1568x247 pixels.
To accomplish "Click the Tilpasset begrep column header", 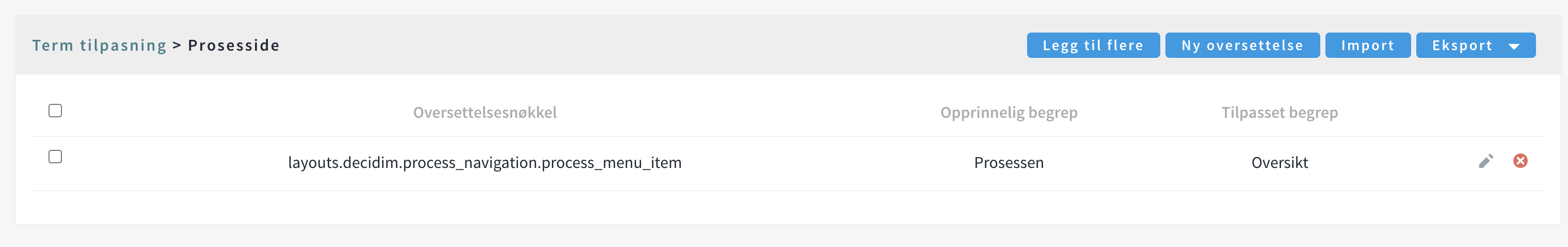I will (1279, 112).
